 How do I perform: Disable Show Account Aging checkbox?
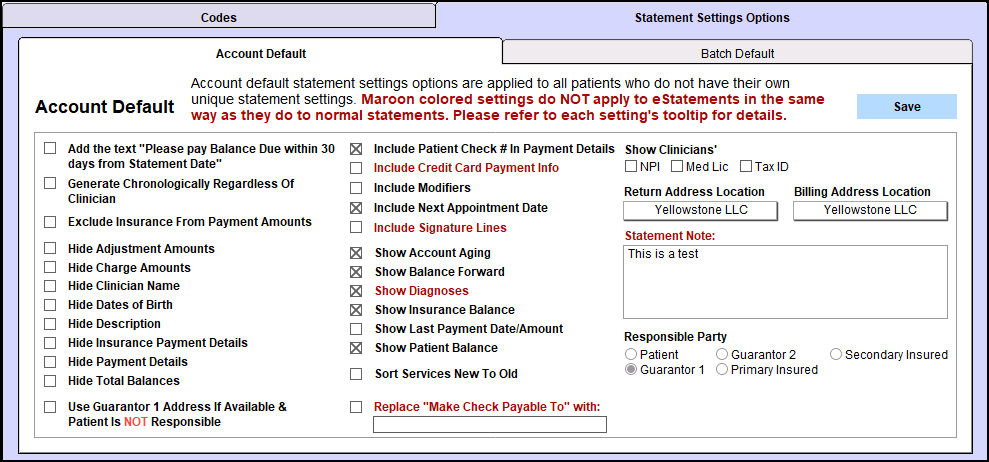point(356,253)
